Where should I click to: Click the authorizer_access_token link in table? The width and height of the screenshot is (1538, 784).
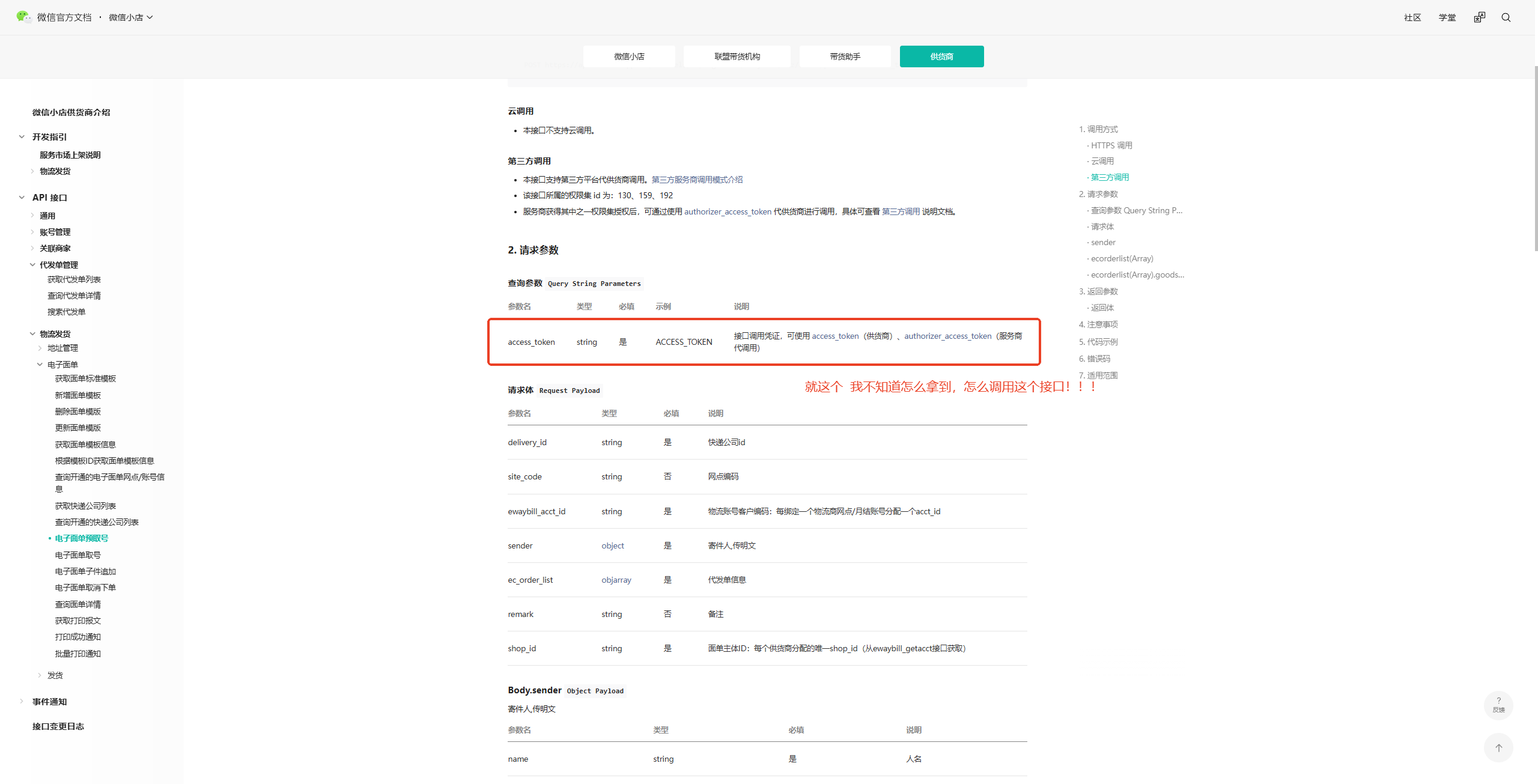pos(947,336)
